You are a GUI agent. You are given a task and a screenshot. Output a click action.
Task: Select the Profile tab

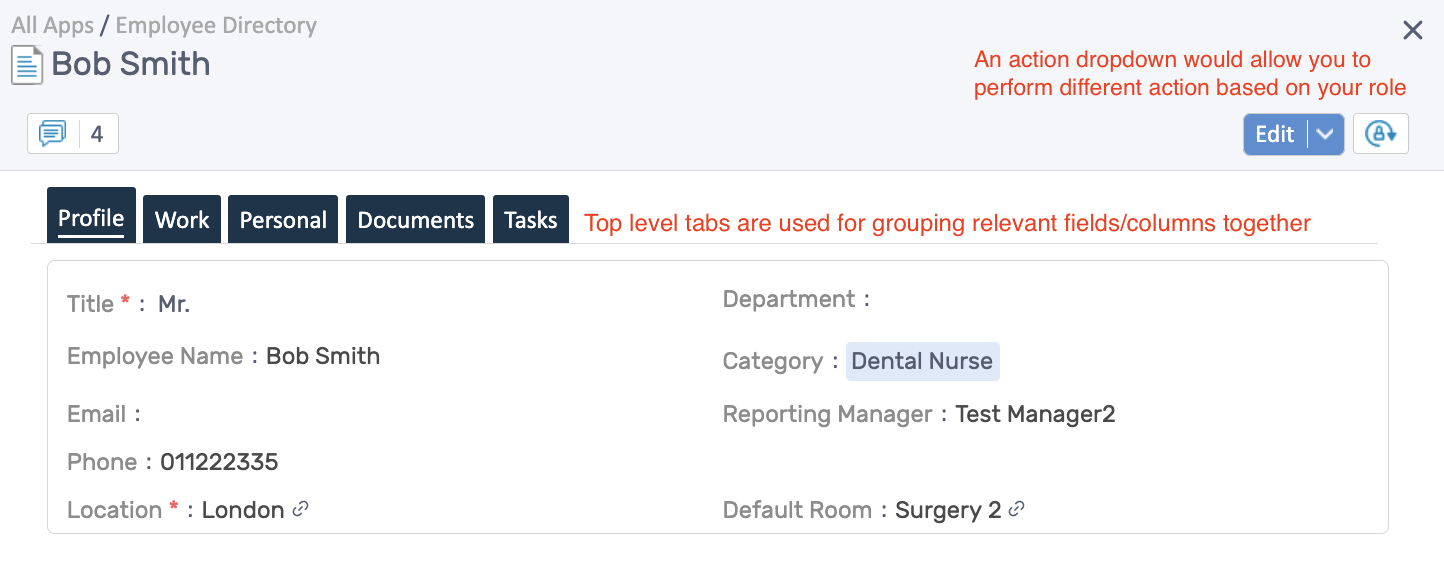coord(91,218)
